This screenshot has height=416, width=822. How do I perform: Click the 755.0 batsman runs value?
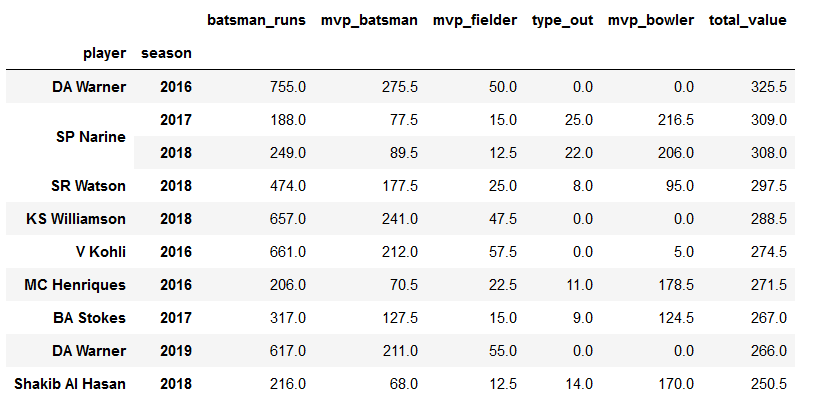click(x=288, y=86)
